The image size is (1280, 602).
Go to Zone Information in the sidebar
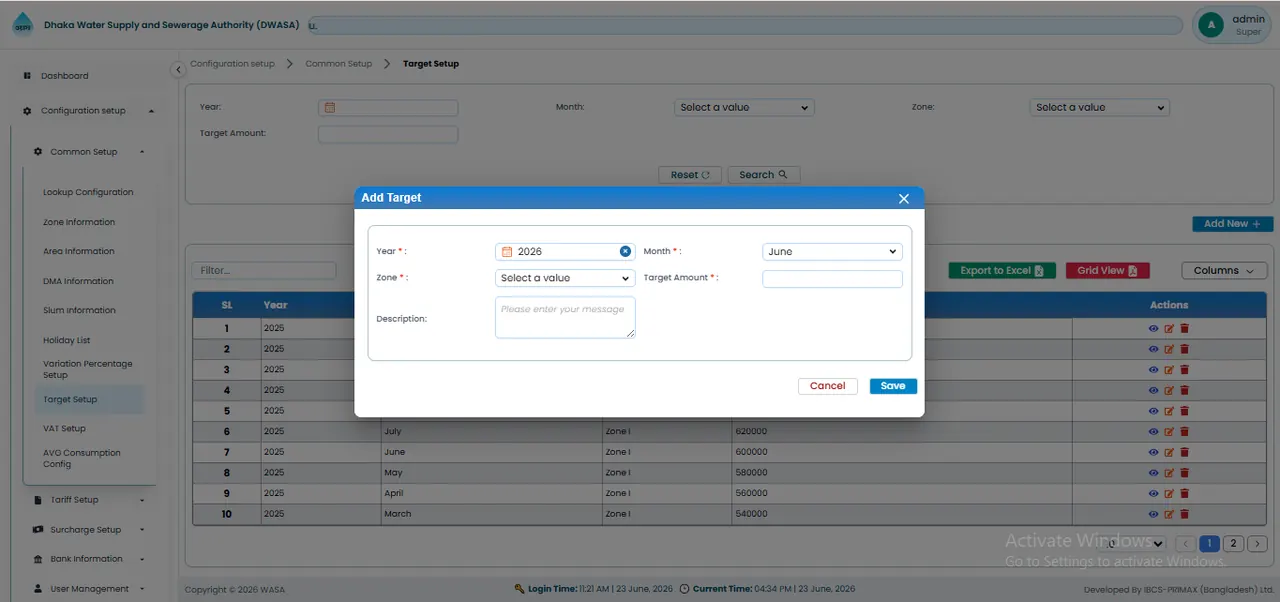pyautogui.click(x=79, y=222)
